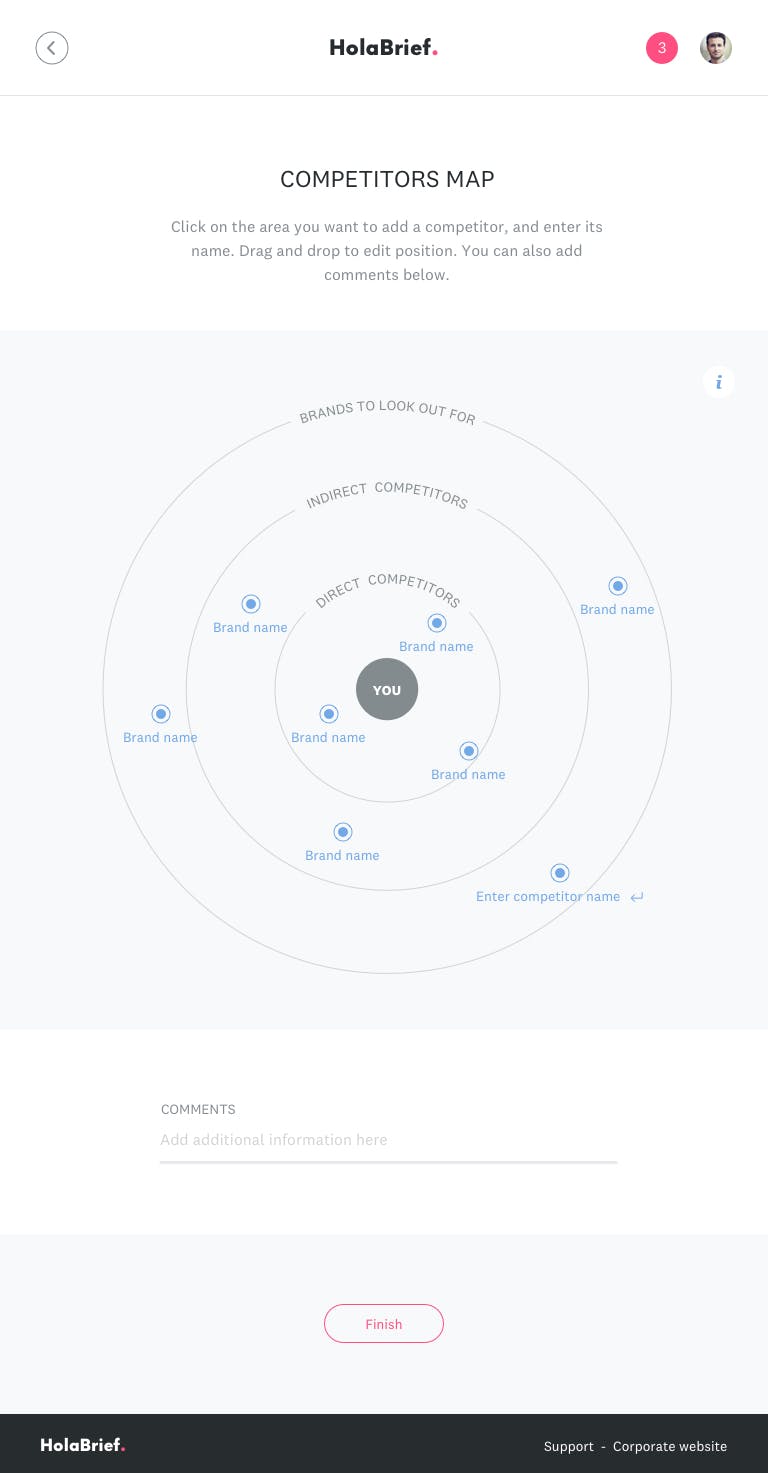Image resolution: width=768 pixels, height=1473 pixels.
Task: Click the Enter competitor name field
Action: (548, 897)
